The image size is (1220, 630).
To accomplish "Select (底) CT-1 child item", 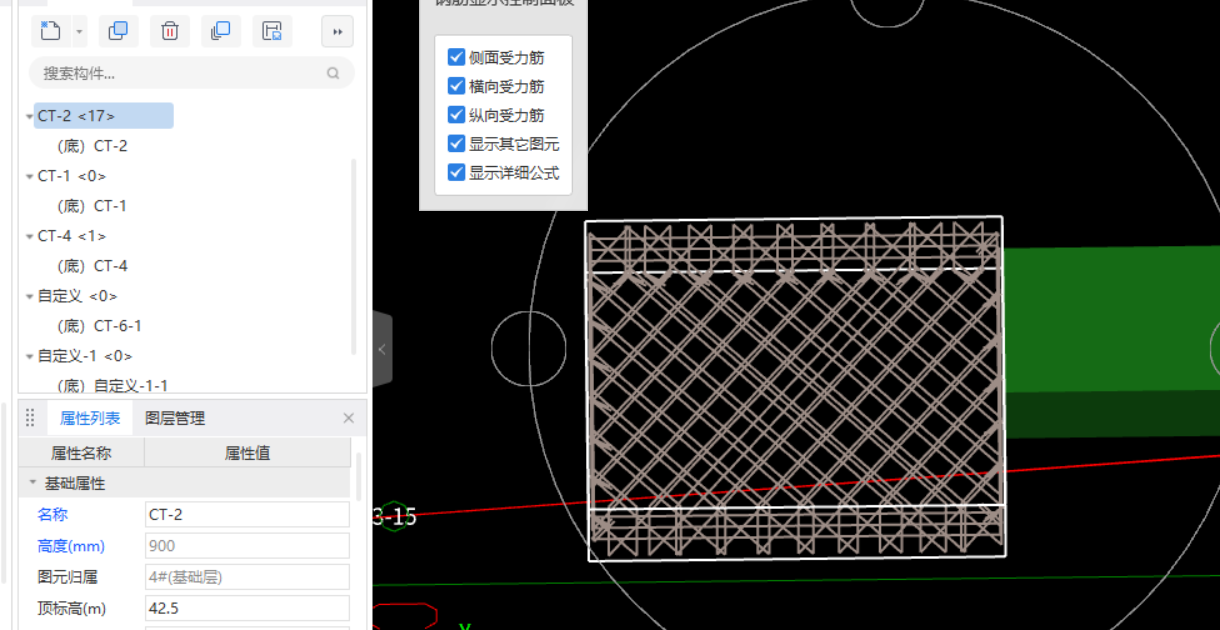I will pyautogui.click(x=92, y=206).
